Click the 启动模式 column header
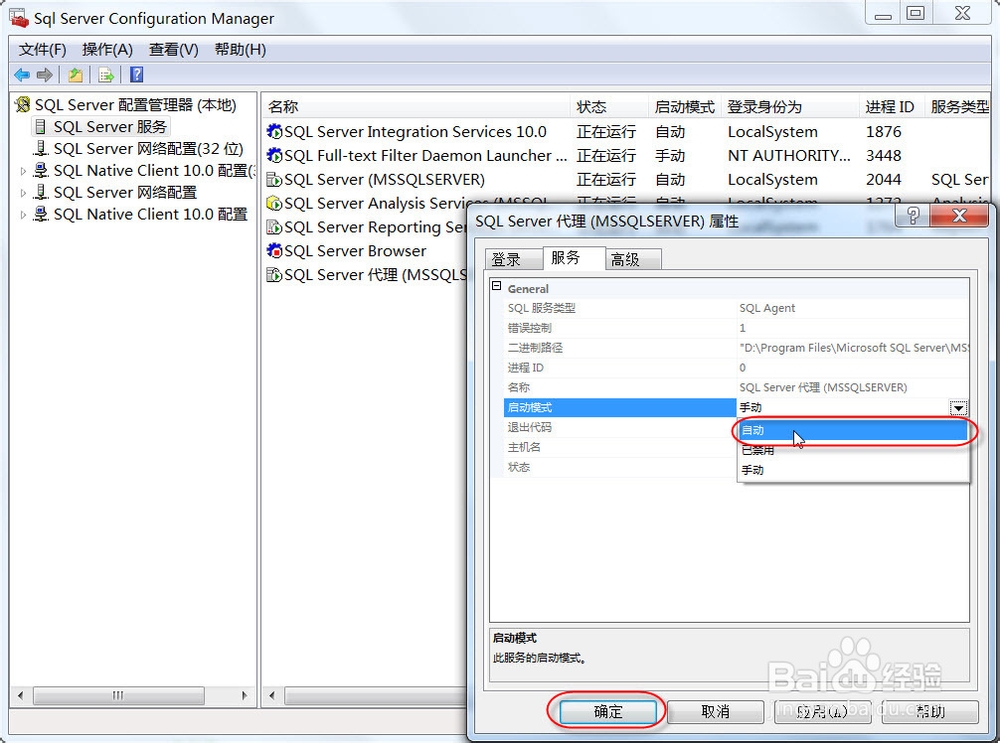The width and height of the screenshot is (1000, 743). click(x=685, y=107)
